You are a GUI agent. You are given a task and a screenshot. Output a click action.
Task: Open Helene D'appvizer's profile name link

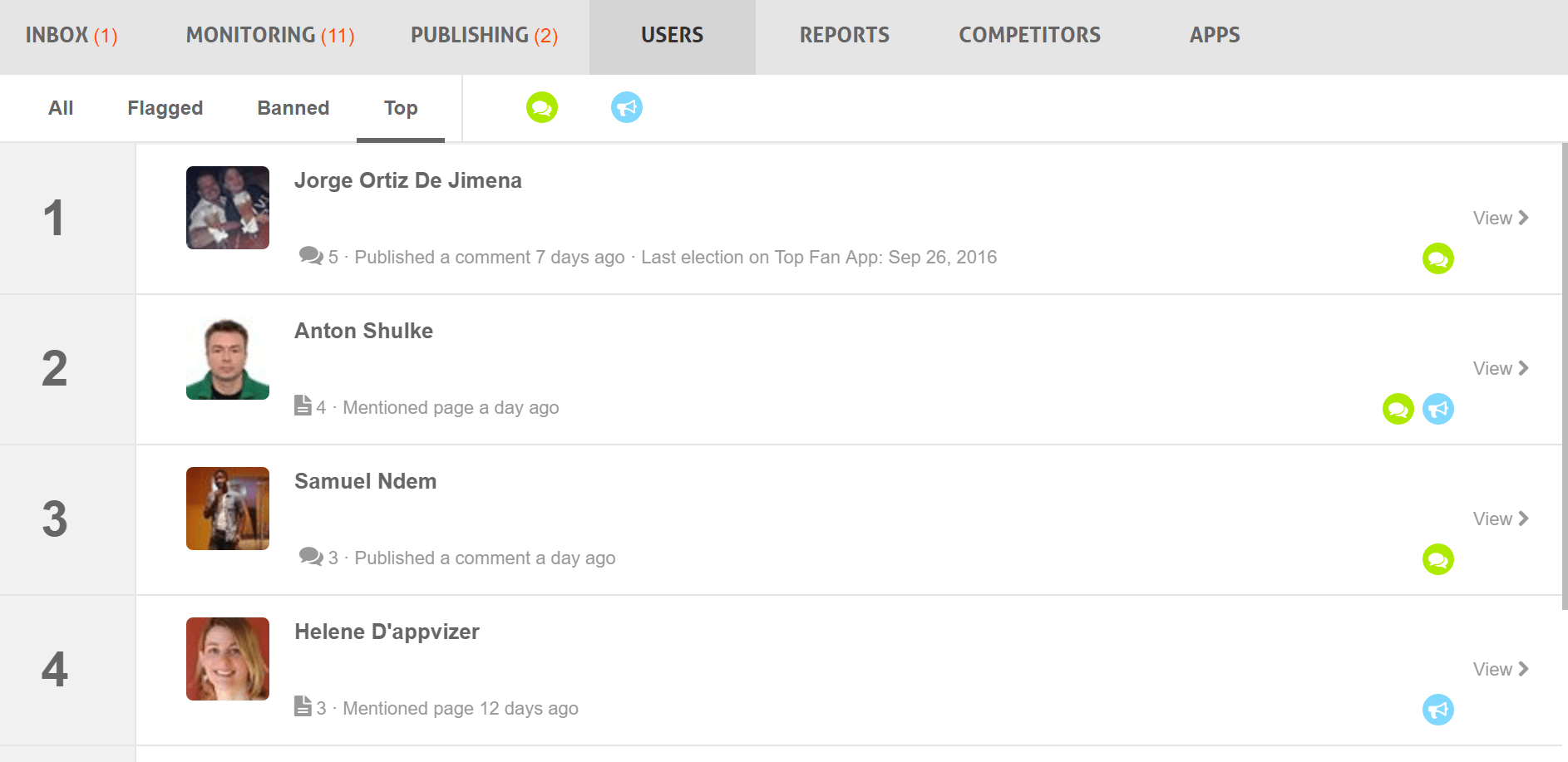click(387, 632)
